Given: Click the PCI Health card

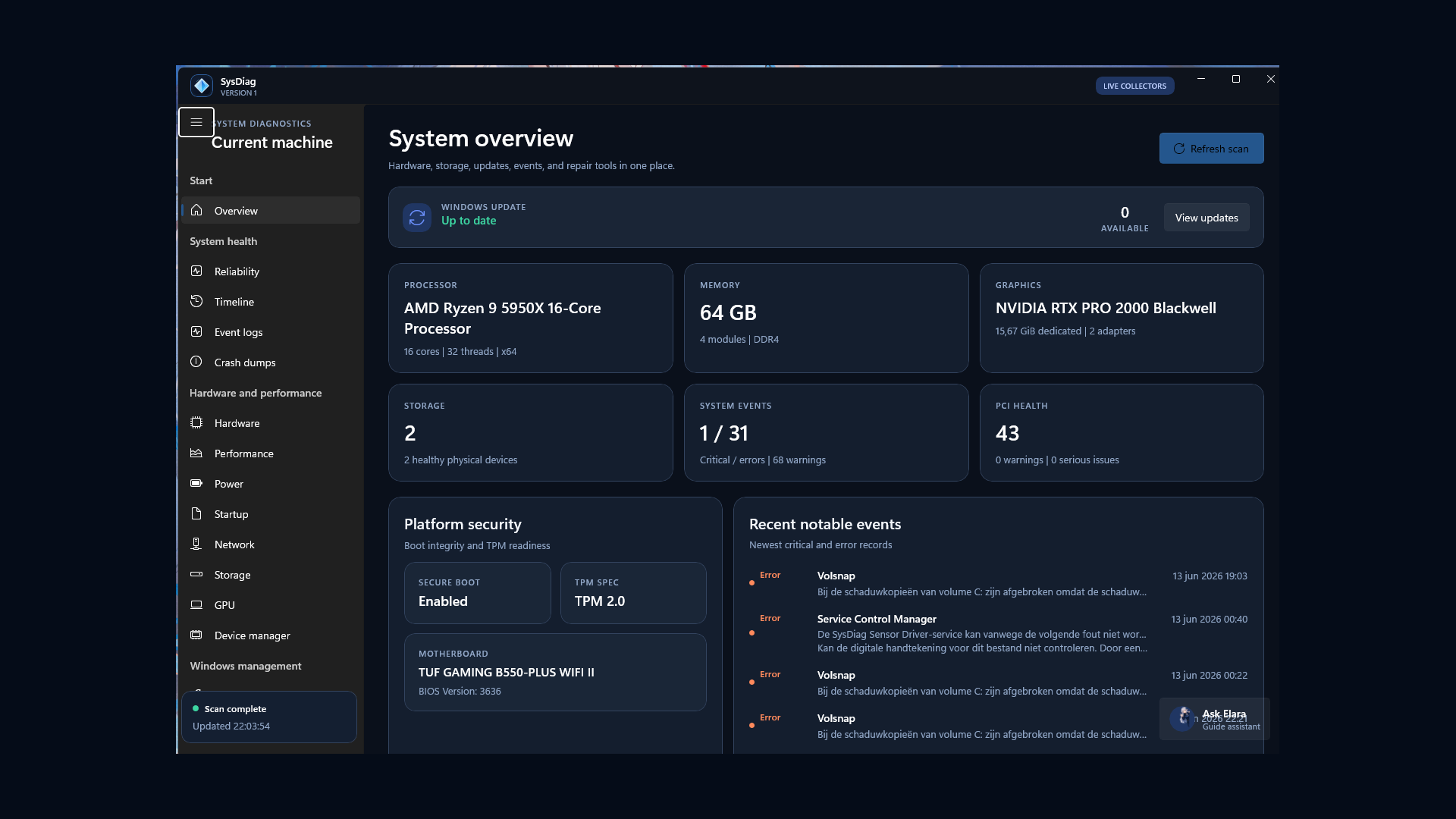Looking at the screenshot, I should 1122,432.
